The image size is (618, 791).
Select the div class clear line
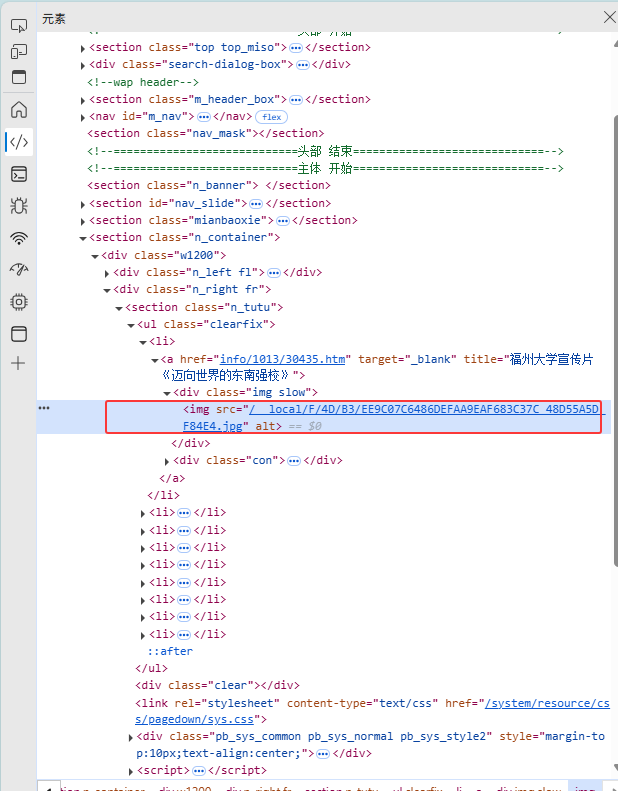pos(217,686)
